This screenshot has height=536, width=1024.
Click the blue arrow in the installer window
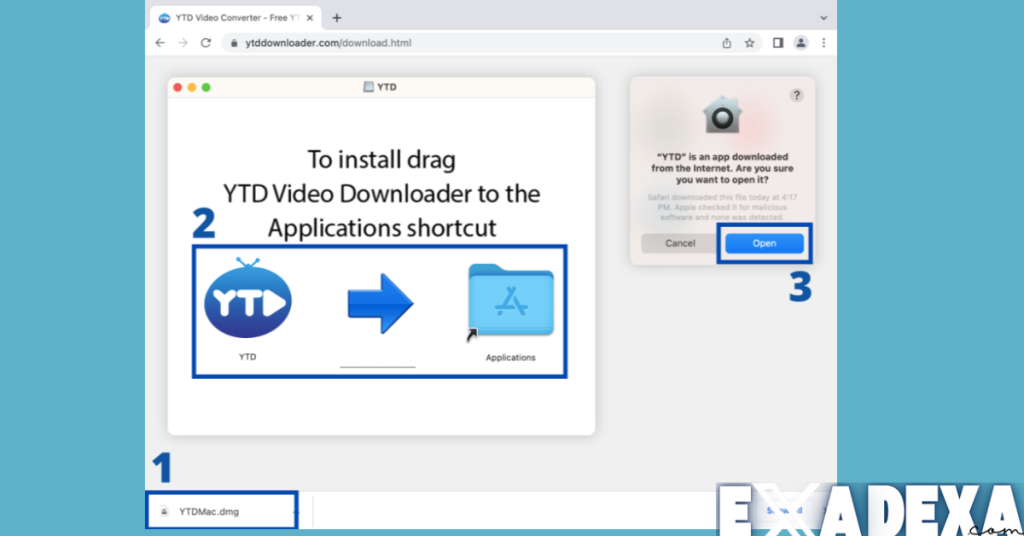coord(380,304)
